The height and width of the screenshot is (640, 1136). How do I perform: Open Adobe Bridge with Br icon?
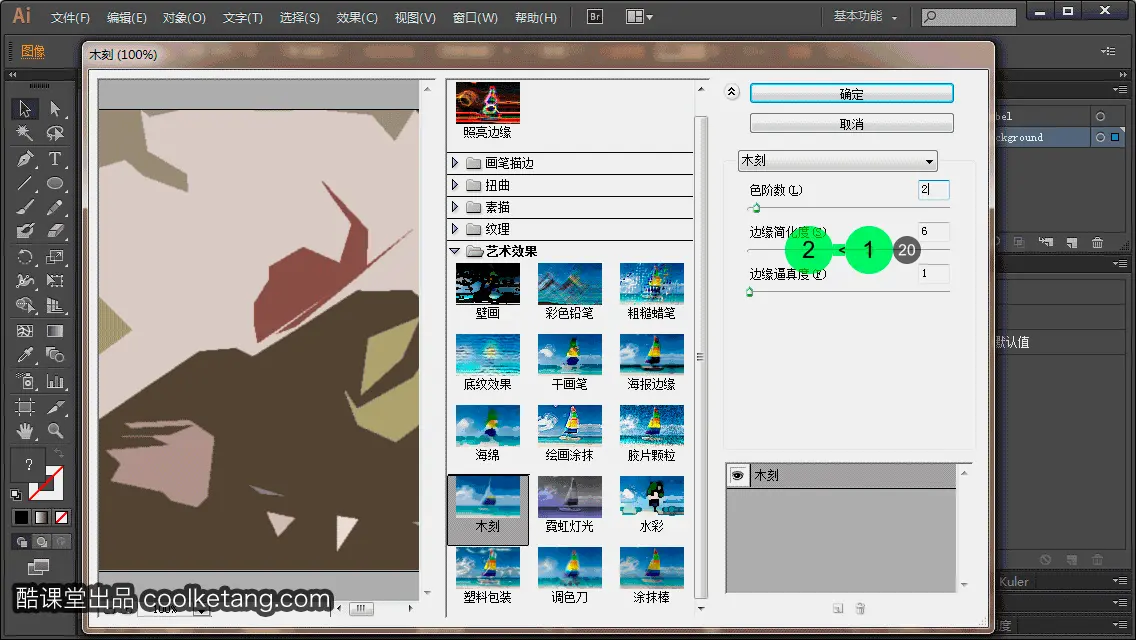pyautogui.click(x=595, y=17)
